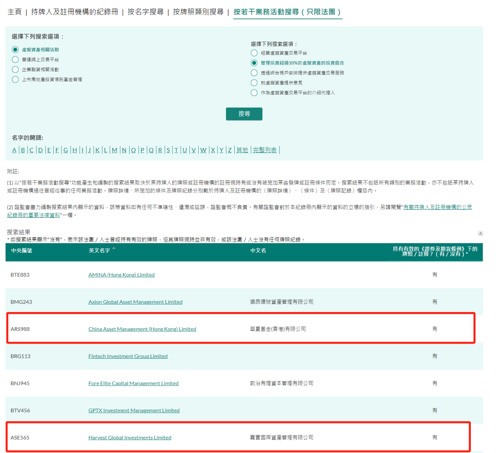Image resolution: width=500 pixels, height=453 pixels.
Task: Open the GPTX Investment Management Limited link
Action: 134,410
